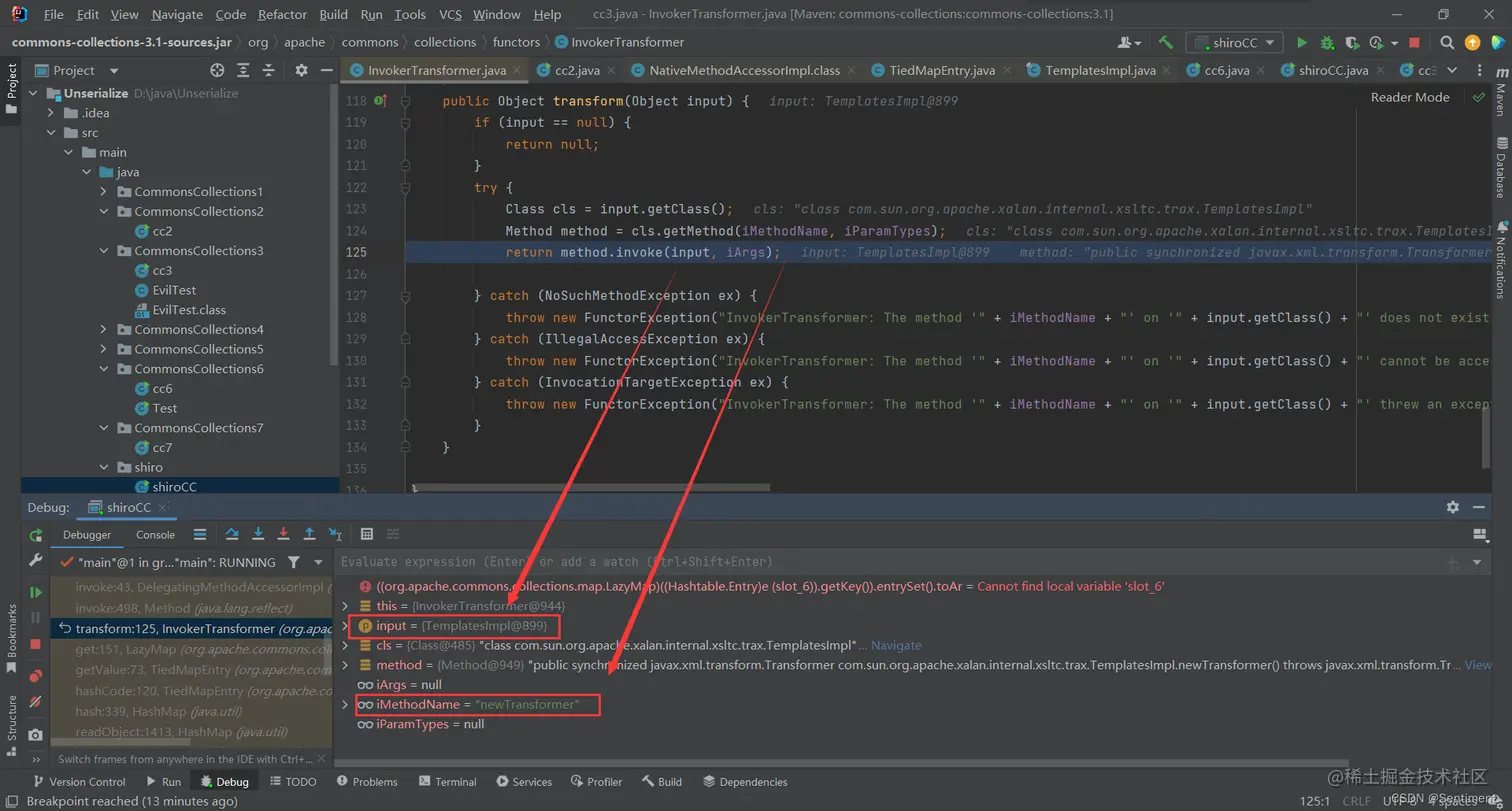
Task: Click Force Step Into red arrow icon
Action: point(284,534)
